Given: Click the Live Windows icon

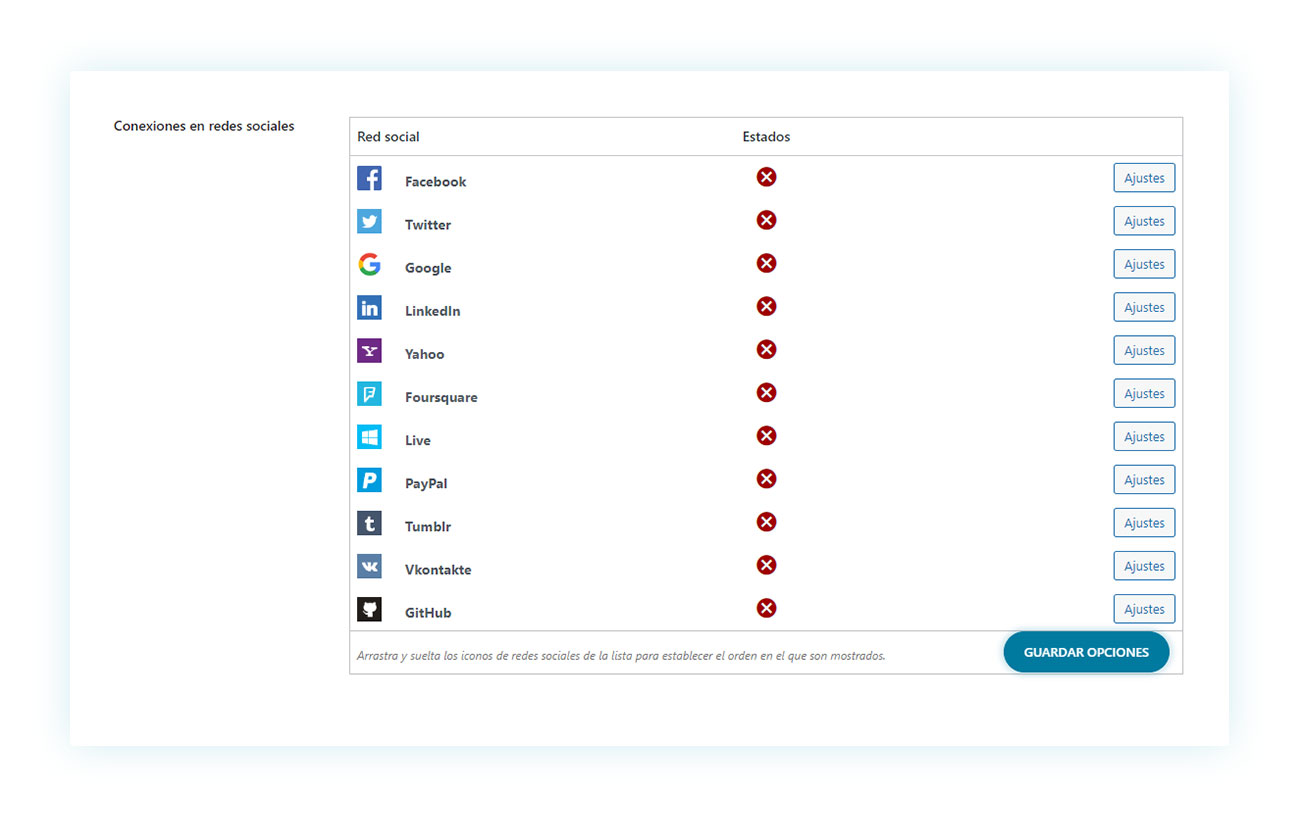Looking at the screenshot, I should pos(369,436).
